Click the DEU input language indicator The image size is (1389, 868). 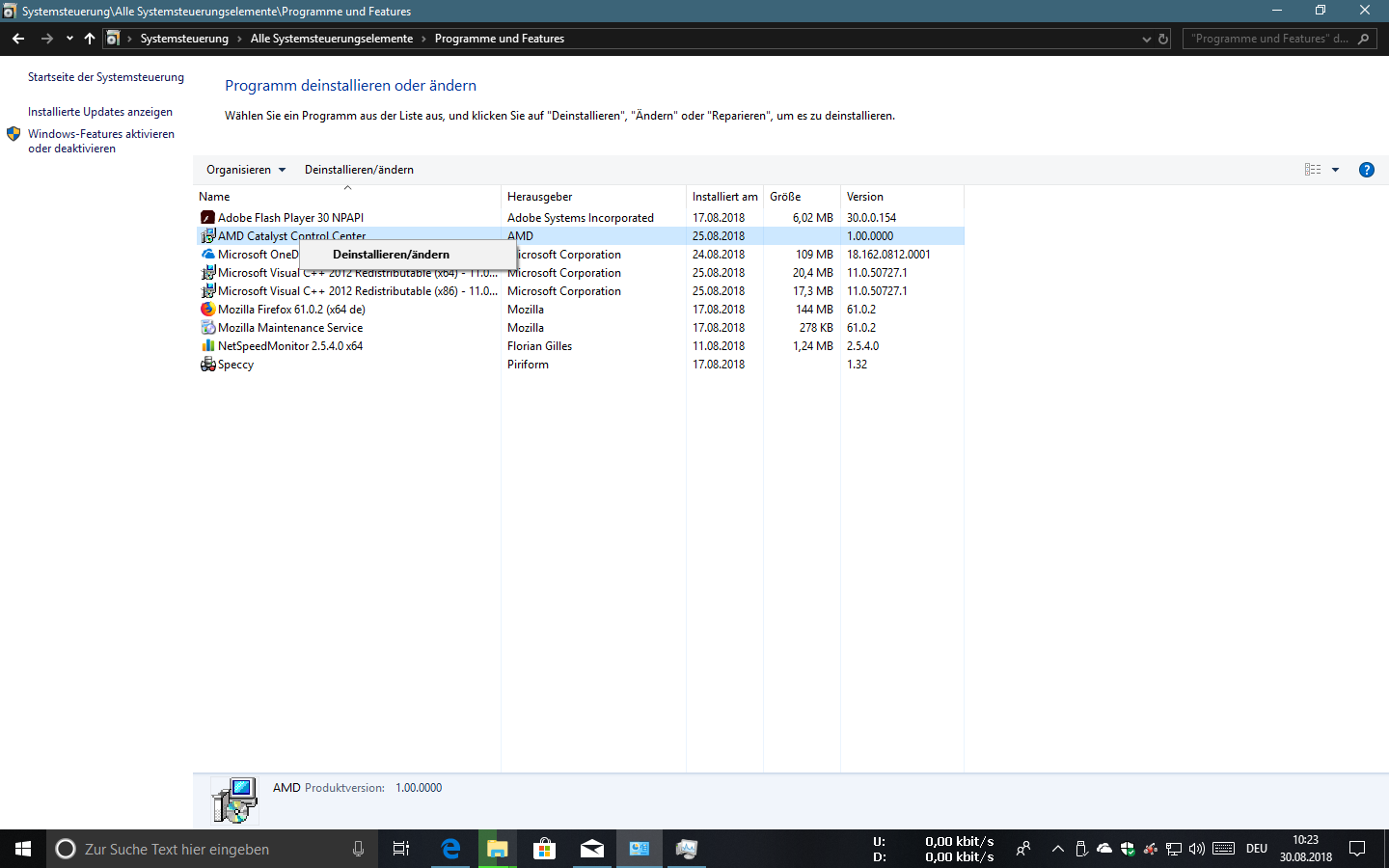(1256, 849)
